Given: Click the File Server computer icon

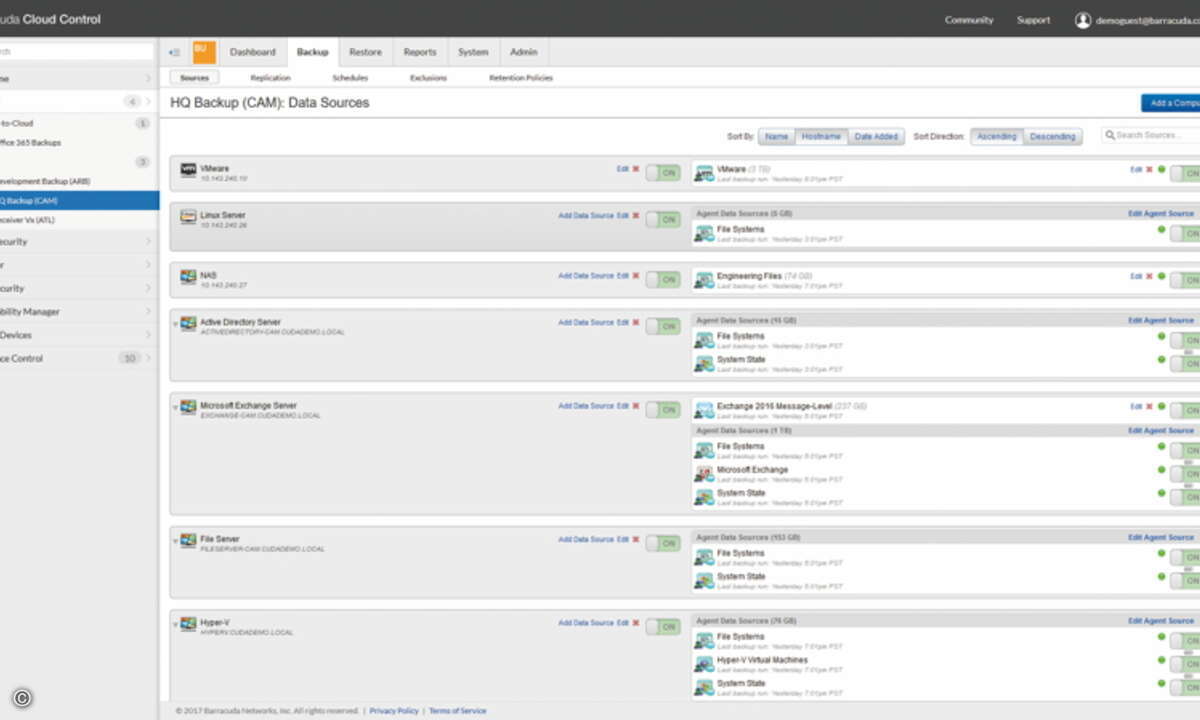Looking at the screenshot, I should tap(188, 541).
